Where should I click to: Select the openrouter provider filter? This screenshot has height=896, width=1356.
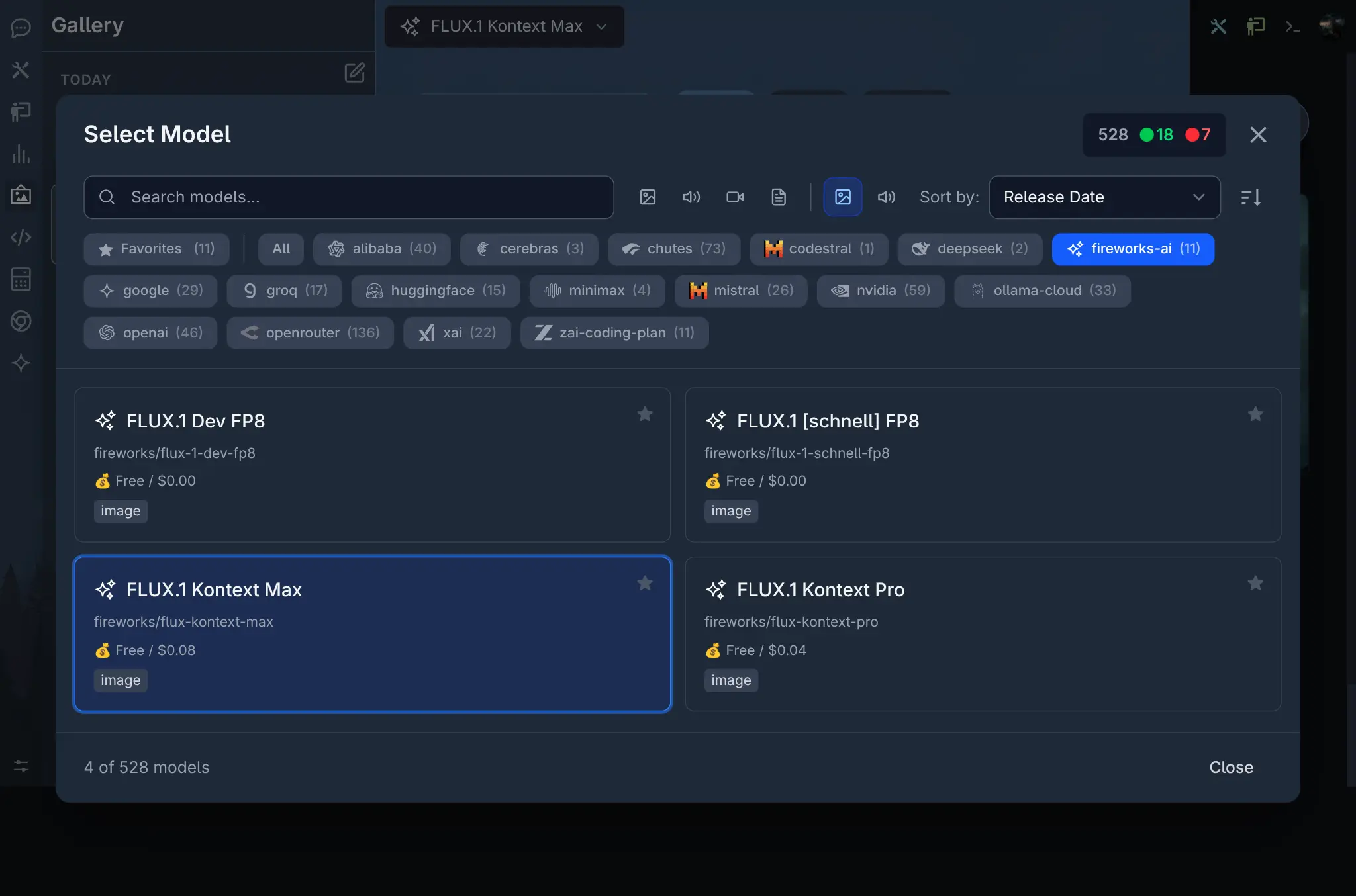[310, 333]
